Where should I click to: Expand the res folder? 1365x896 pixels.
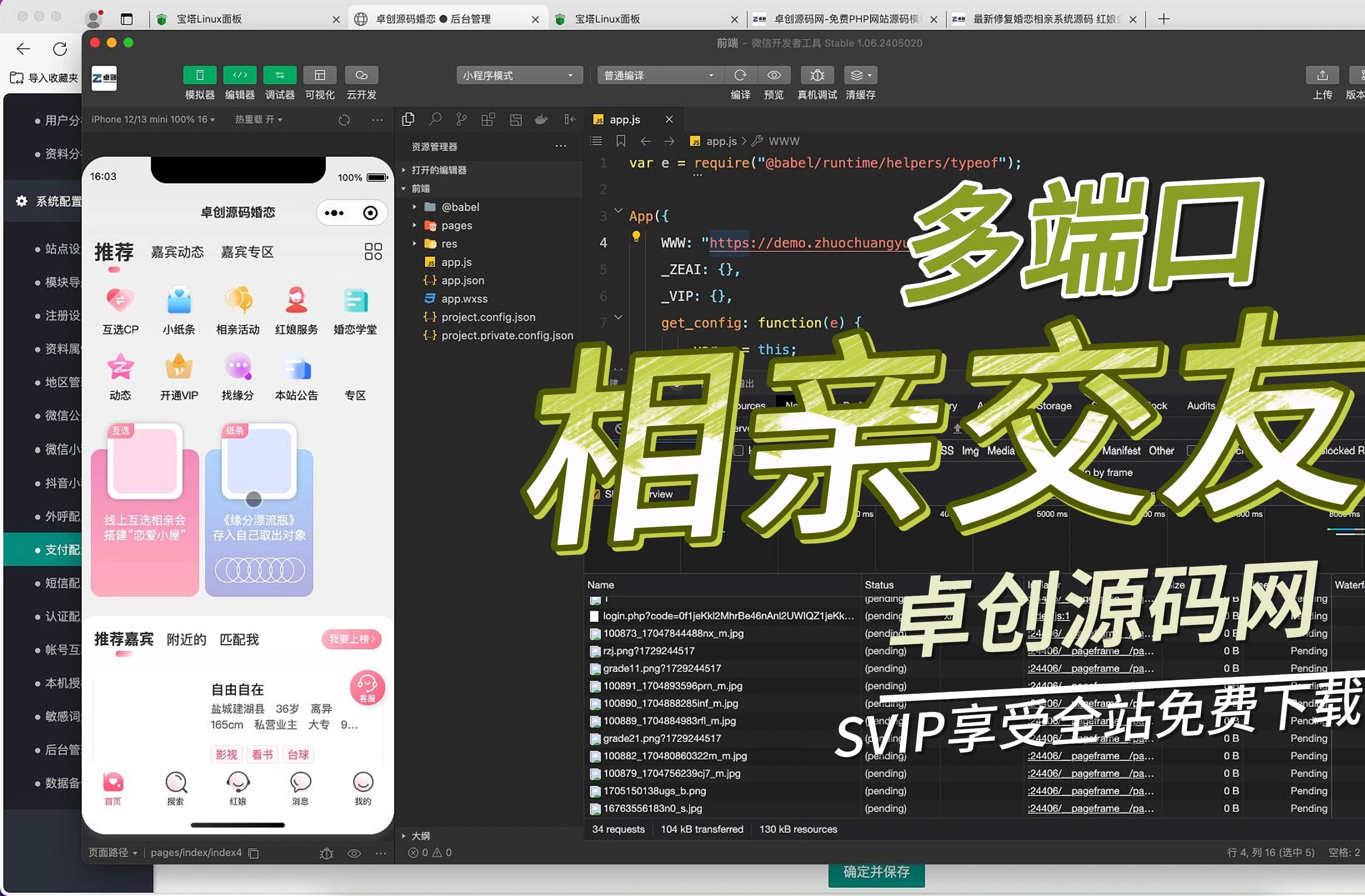tap(449, 243)
